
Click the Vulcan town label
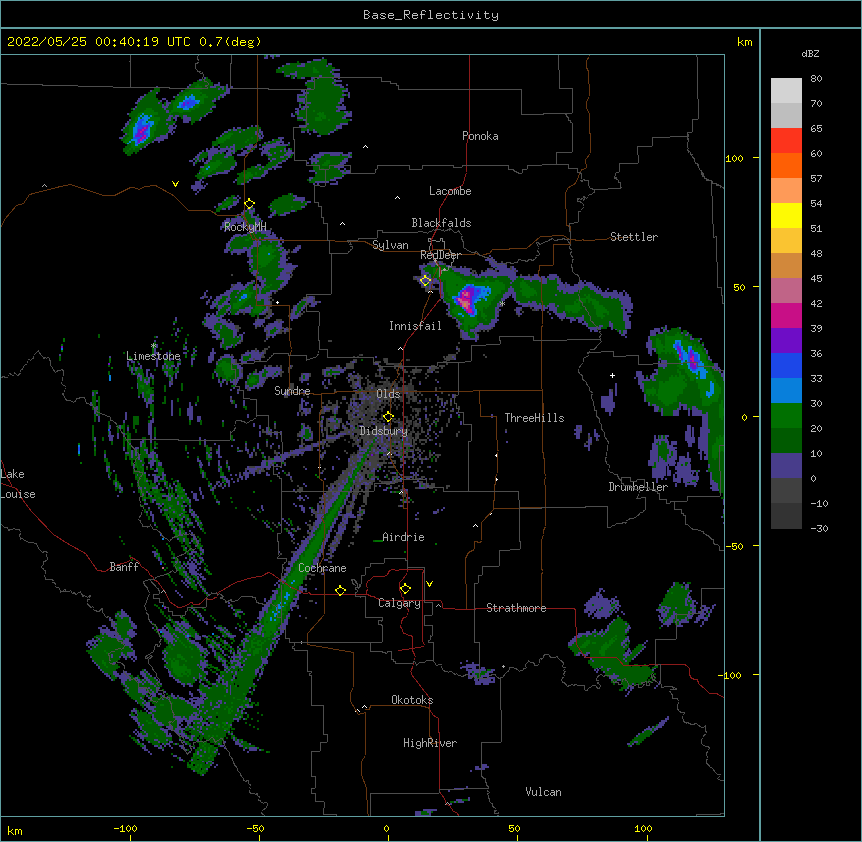543,792
